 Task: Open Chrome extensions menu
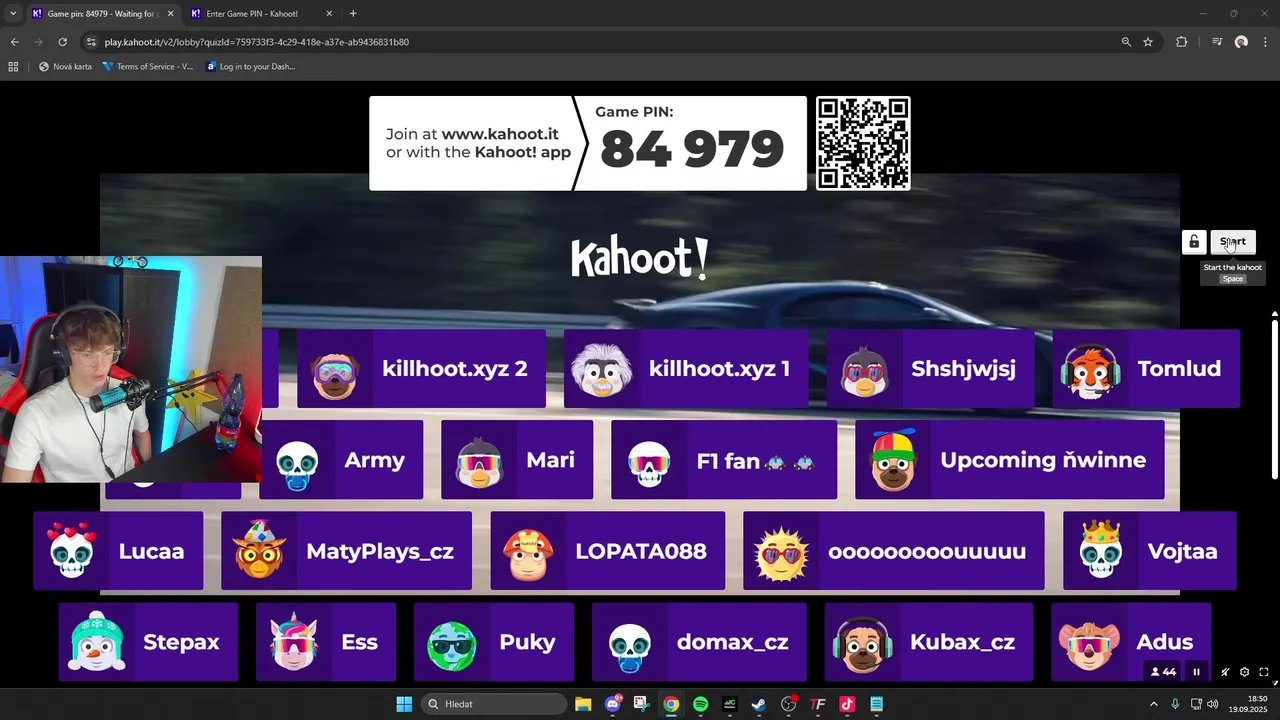(x=1182, y=42)
